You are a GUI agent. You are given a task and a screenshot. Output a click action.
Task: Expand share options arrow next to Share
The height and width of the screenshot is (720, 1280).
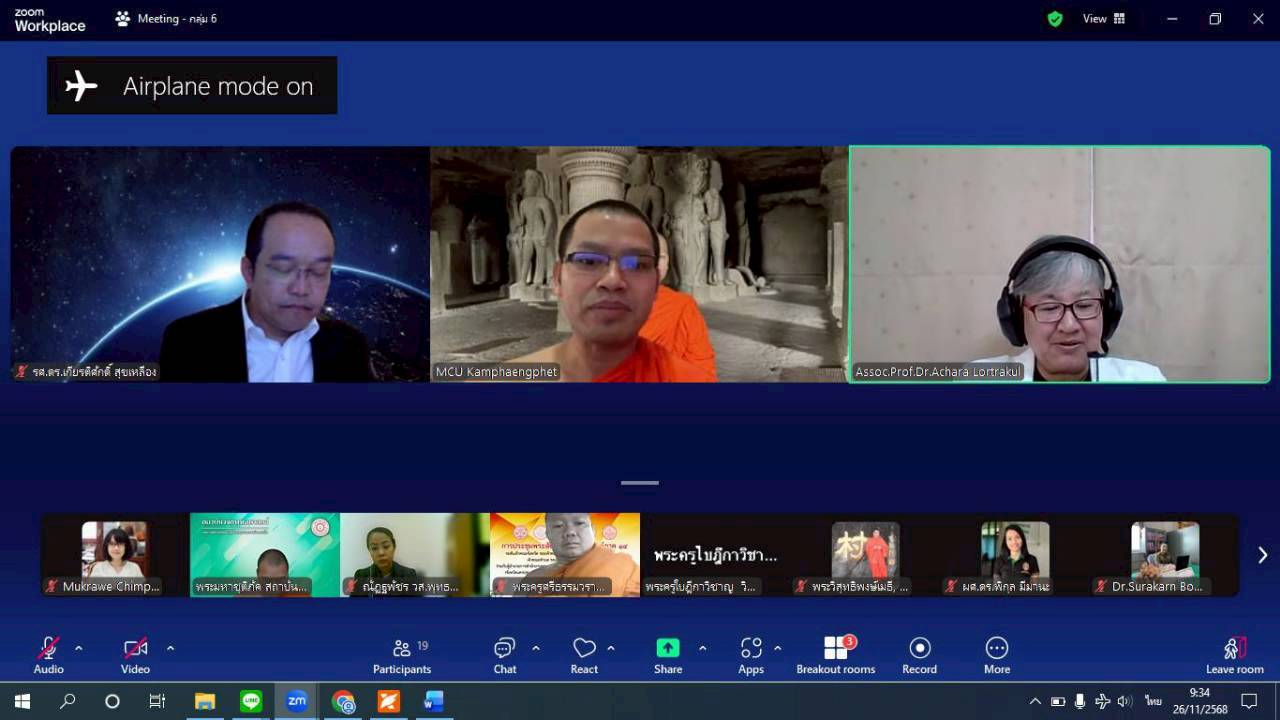point(702,648)
